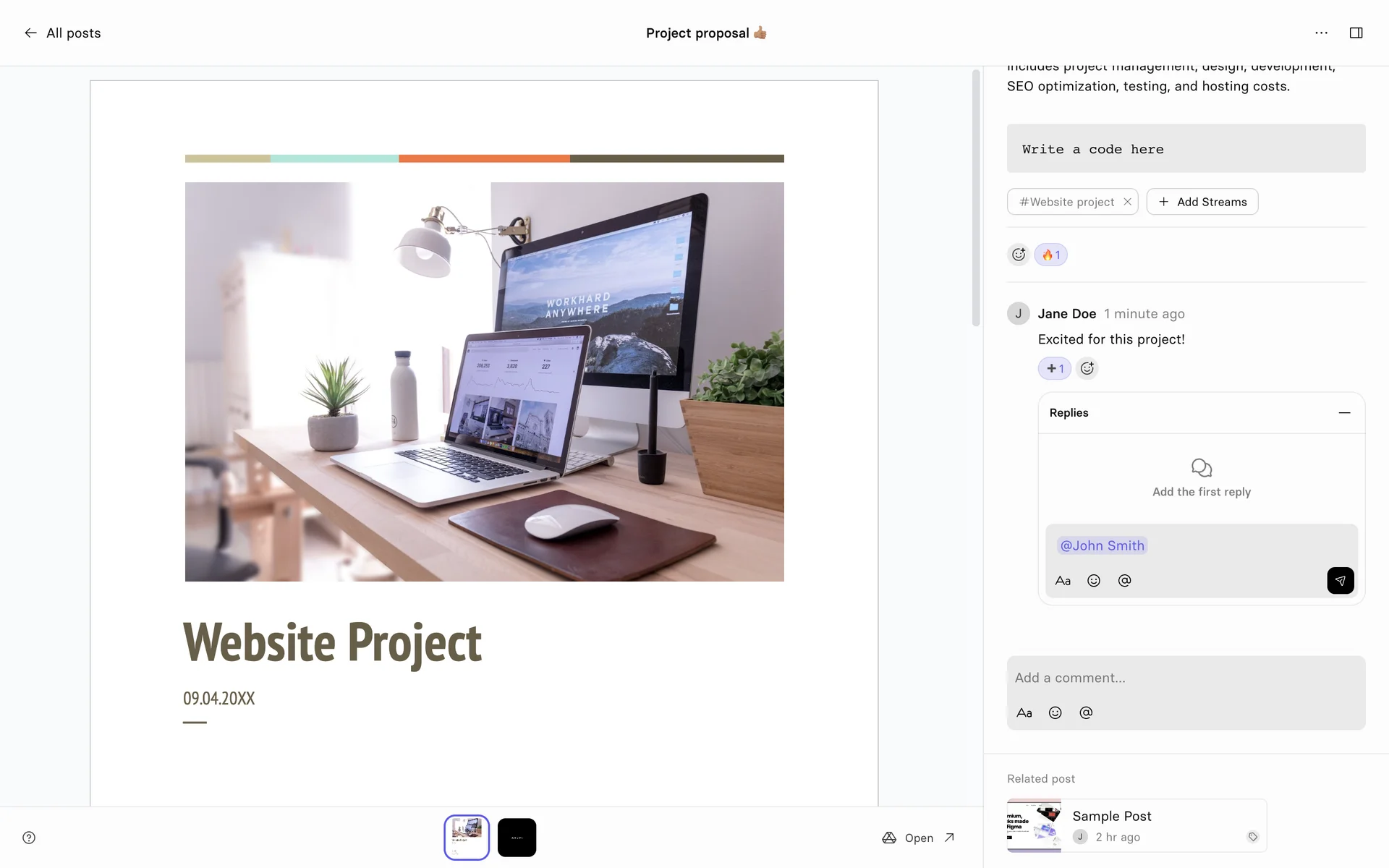Click mention icon in comment box
1389x868 pixels.
click(1086, 713)
